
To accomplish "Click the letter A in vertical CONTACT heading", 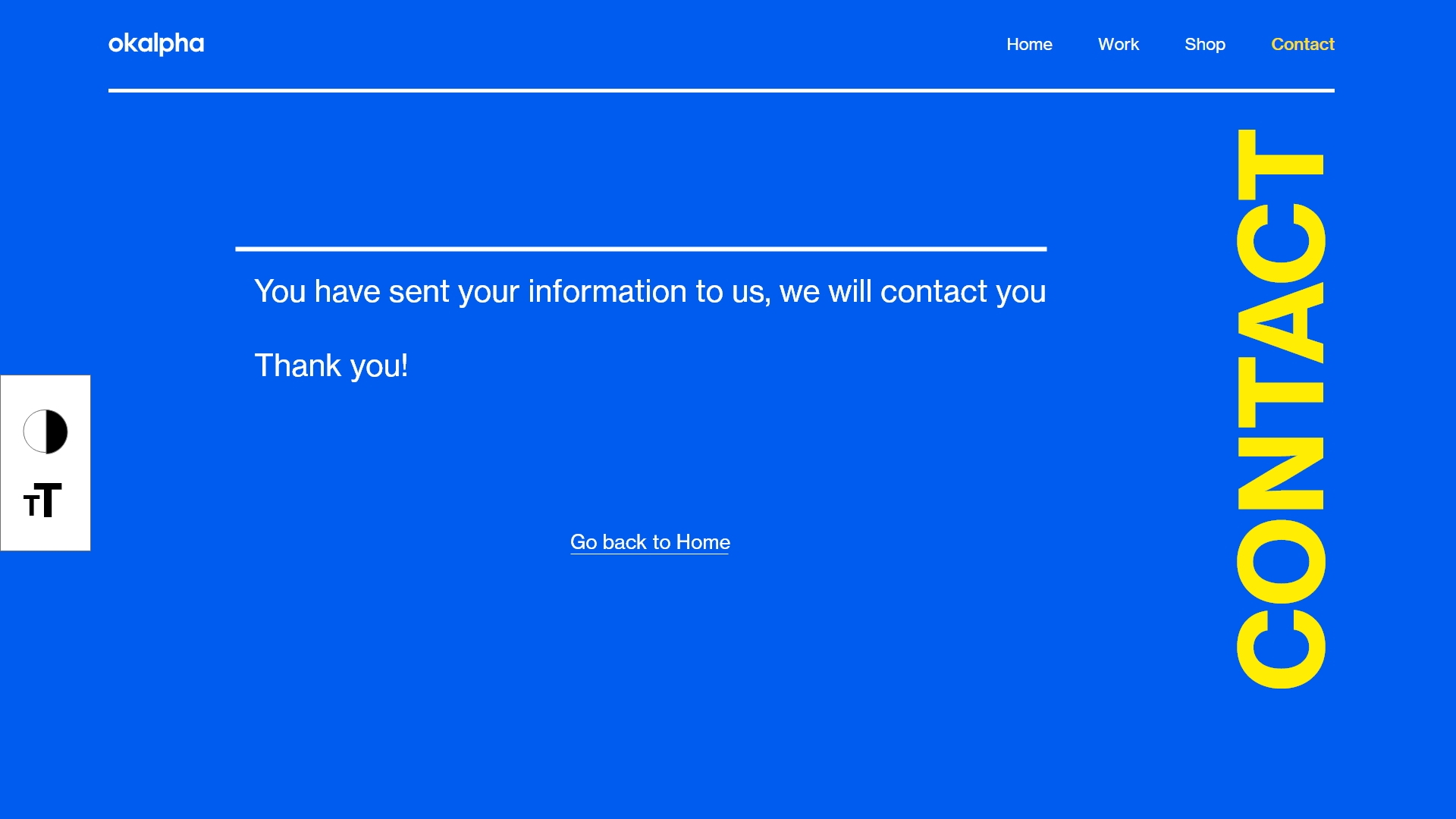I will 1281,323.
